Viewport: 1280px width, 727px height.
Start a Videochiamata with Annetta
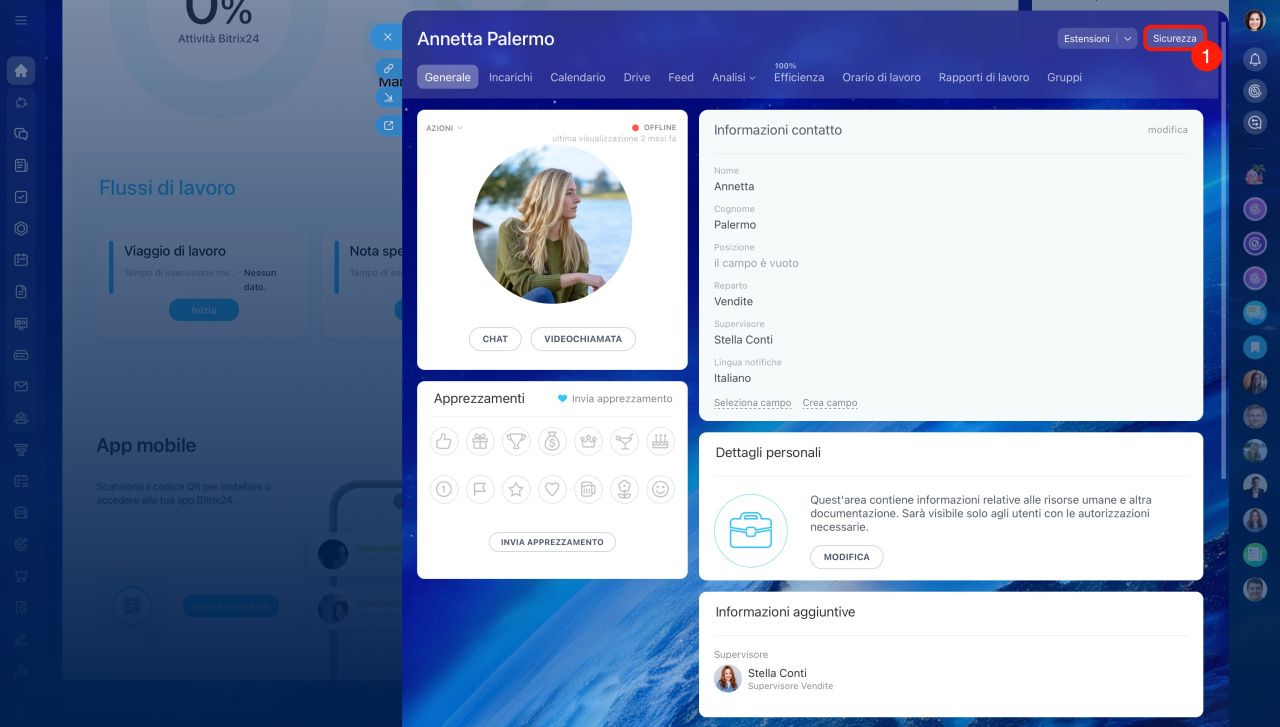[x=582, y=339]
